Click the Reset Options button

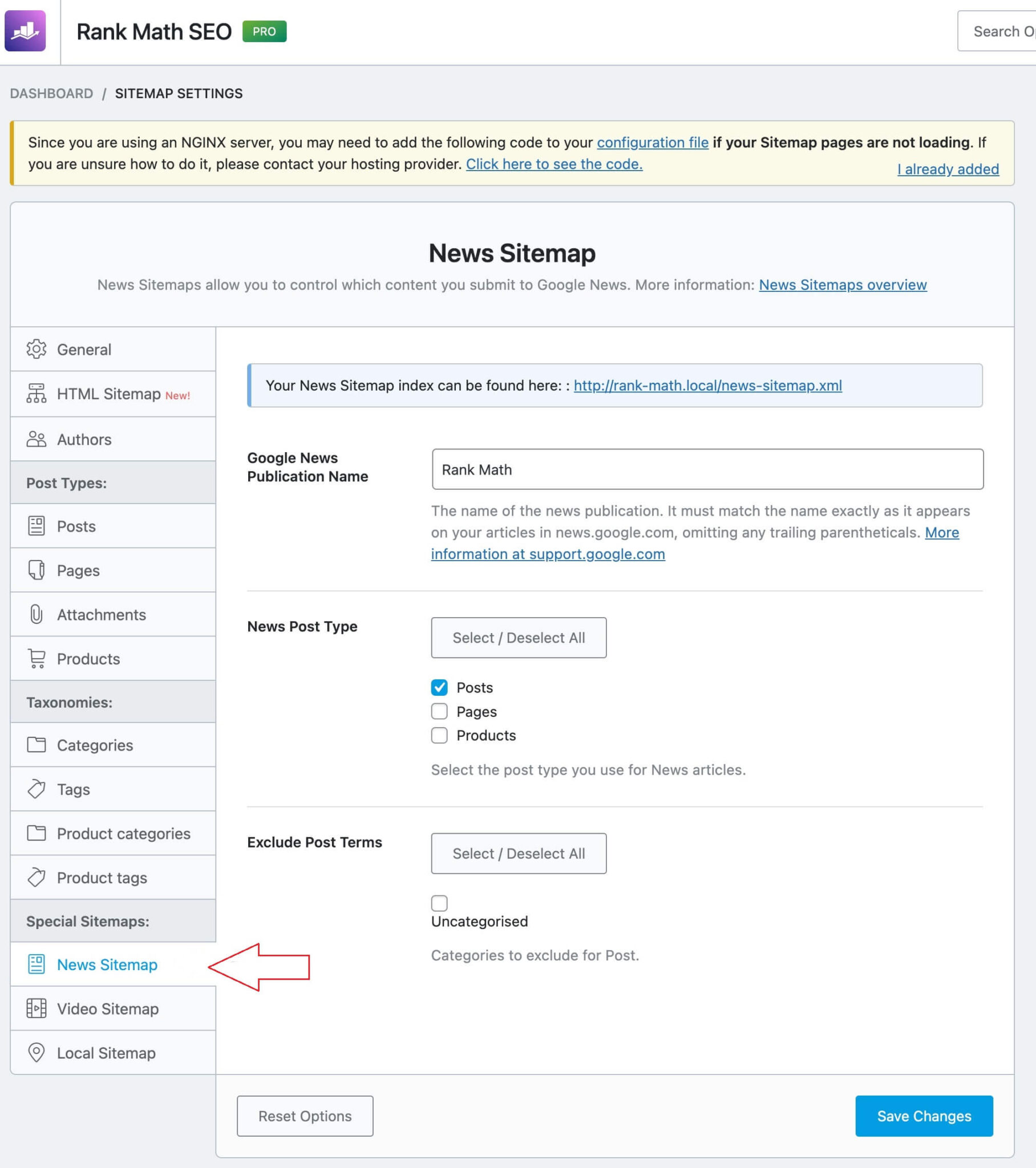pos(305,1116)
